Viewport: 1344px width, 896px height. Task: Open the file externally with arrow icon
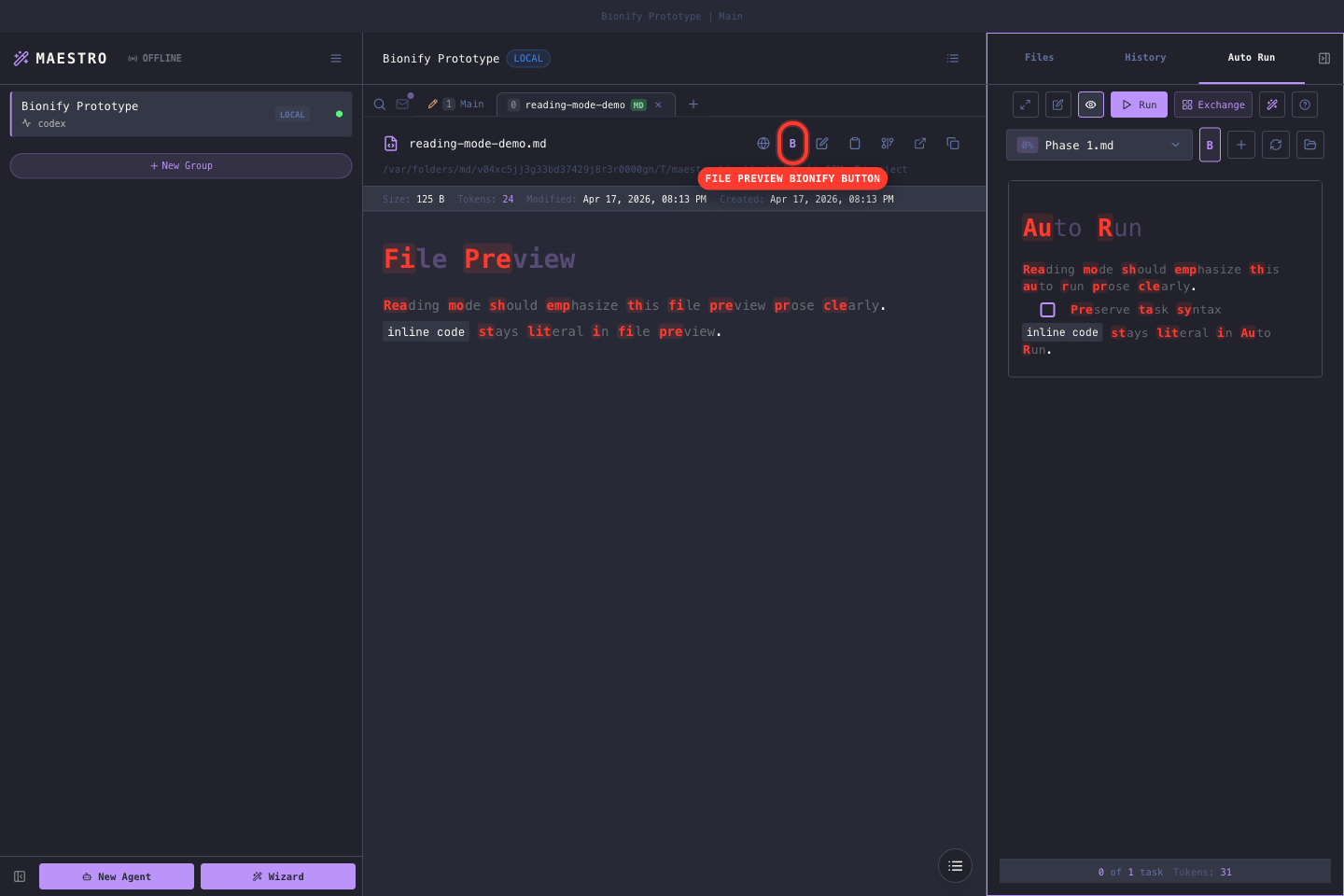pos(920,144)
